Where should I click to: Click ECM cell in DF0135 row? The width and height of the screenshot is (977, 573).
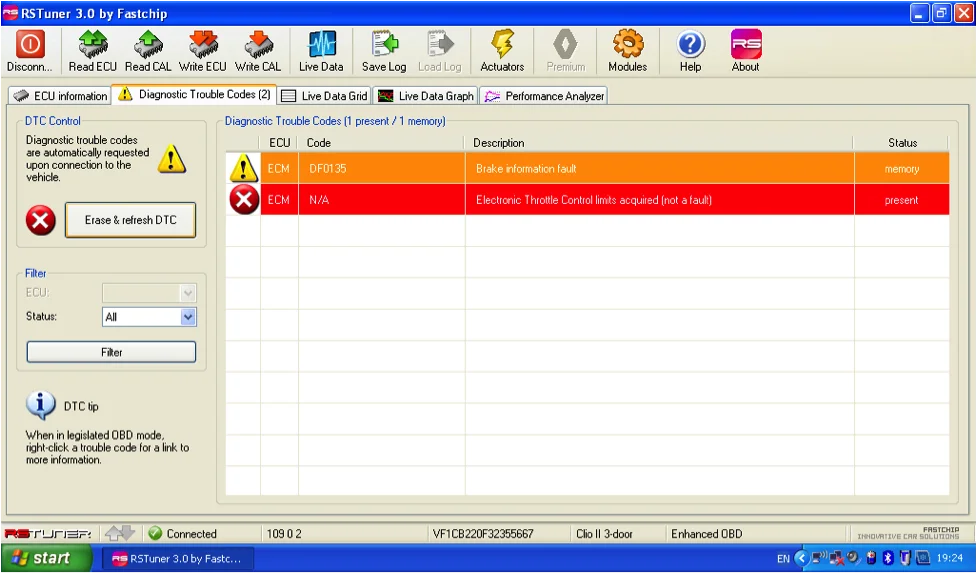(279, 169)
